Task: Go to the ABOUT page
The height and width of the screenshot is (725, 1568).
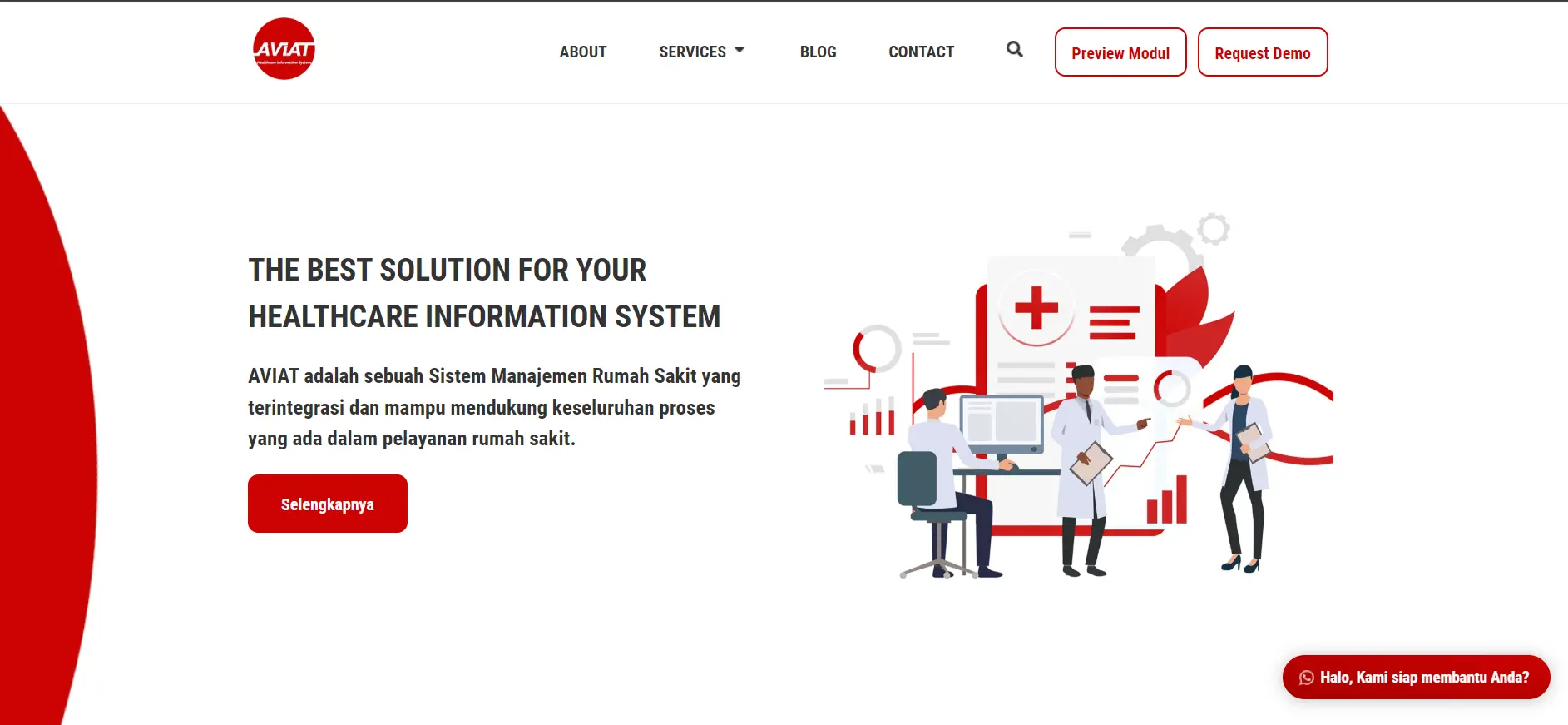Action: click(x=582, y=52)
